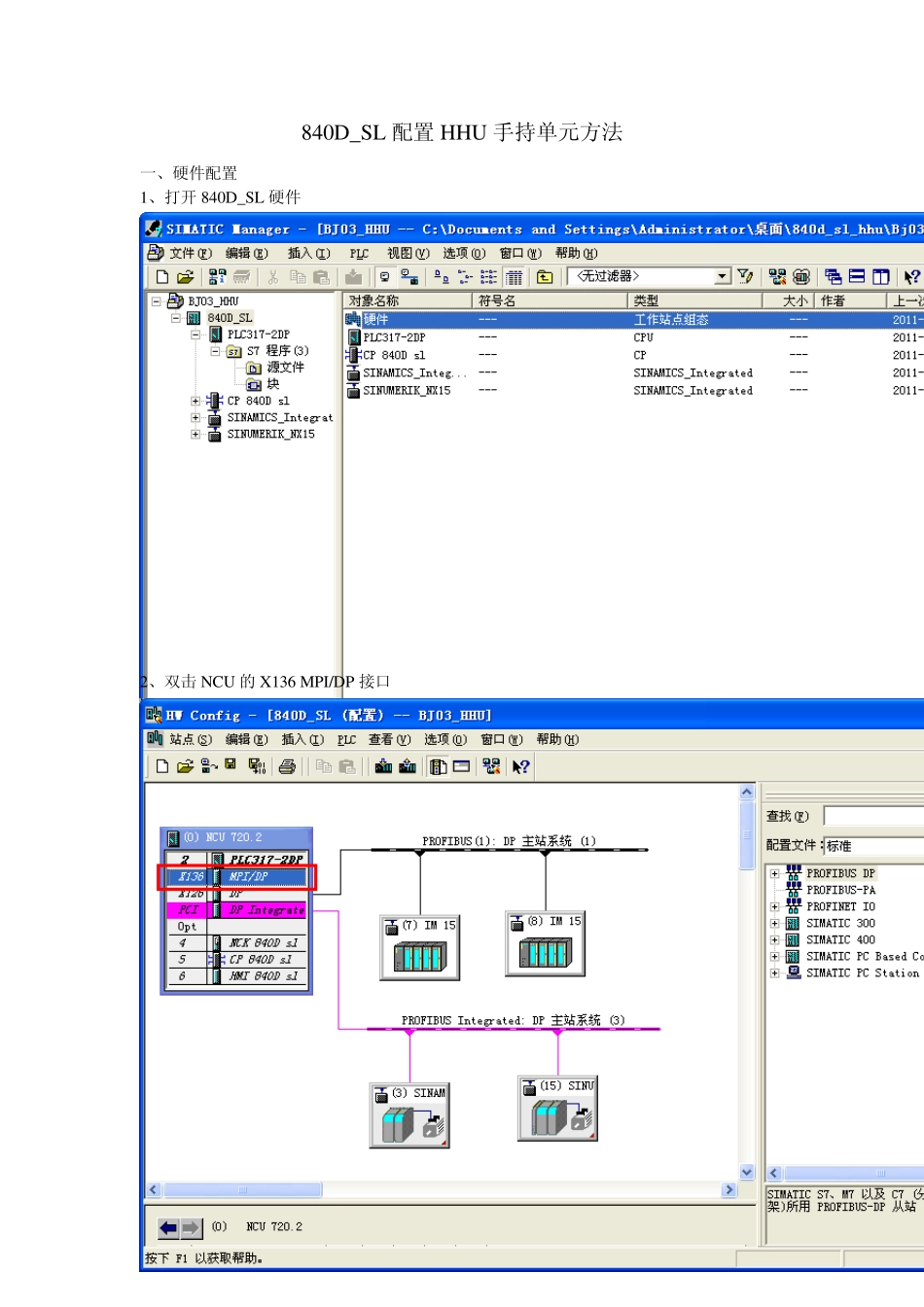Select X136 MPI/DP interface row in NCU rack
Viewport: 924px width, 1307px height.
click(x=237, y=877)
